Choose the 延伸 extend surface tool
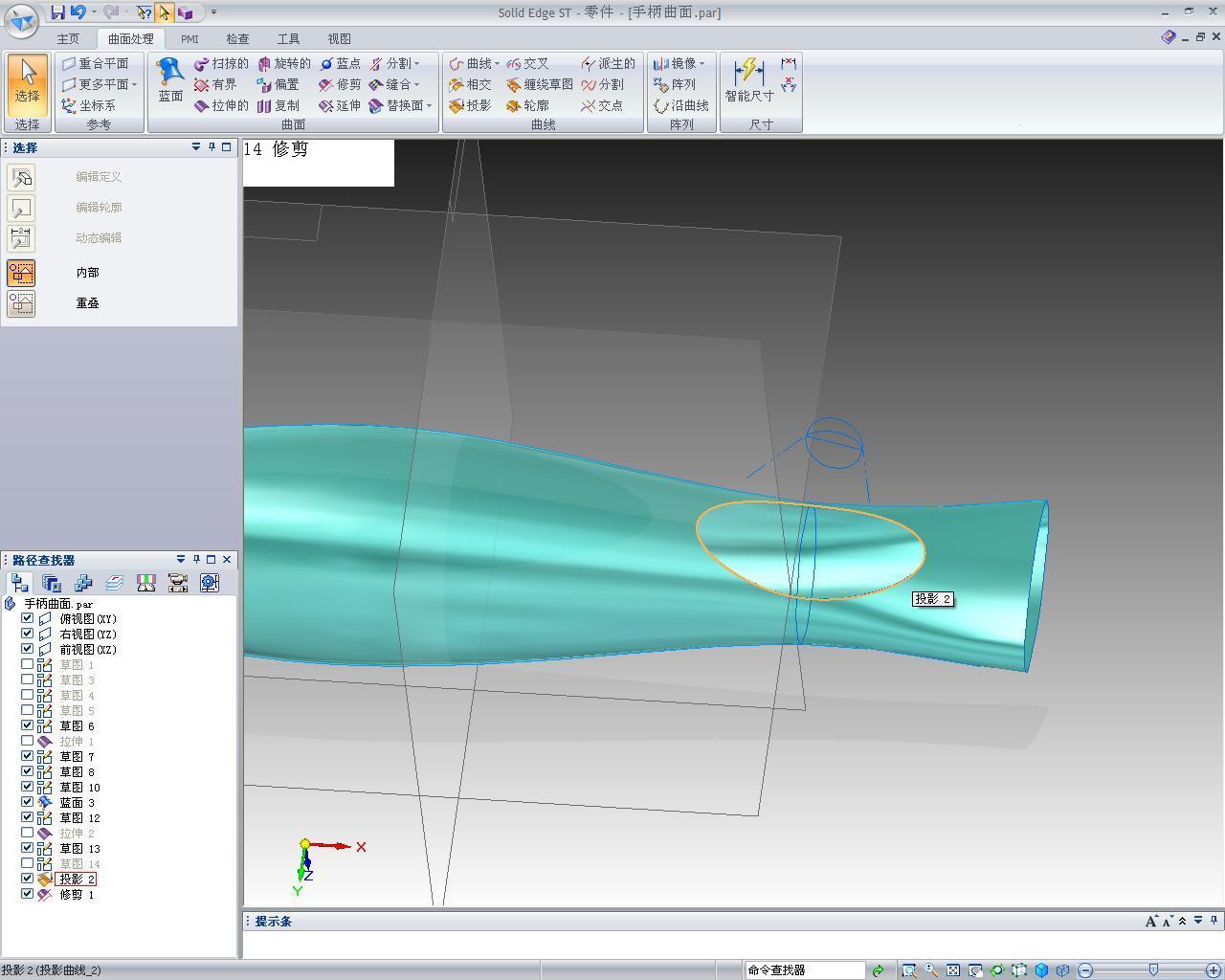 (340, 105)
